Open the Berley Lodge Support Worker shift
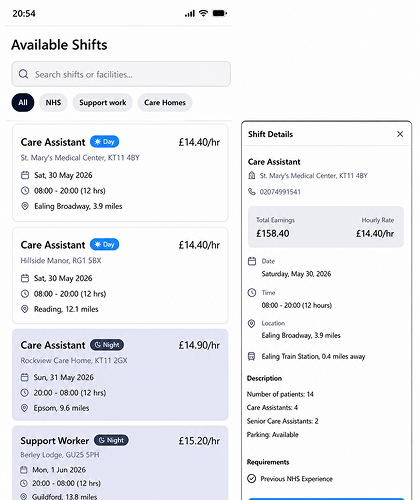Viewport: 420px width, 500px height. click(x=120, y=463)
